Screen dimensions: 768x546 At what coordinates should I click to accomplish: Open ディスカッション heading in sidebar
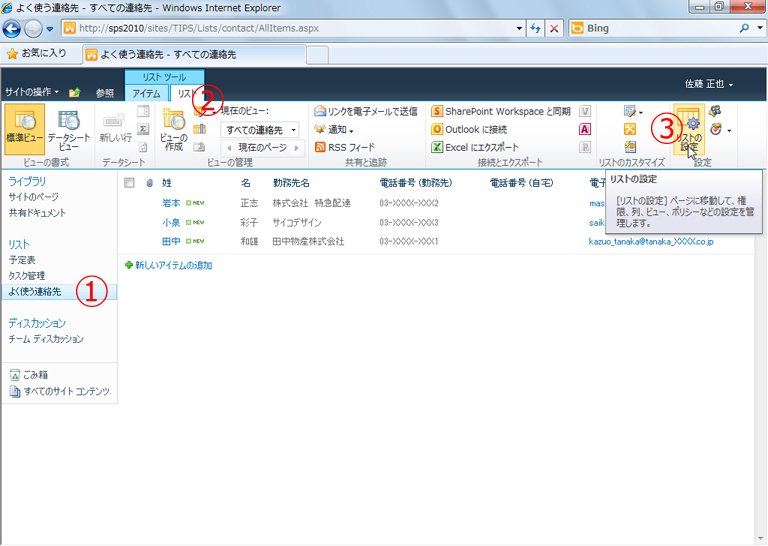pyautogui.click(x=37, y=323)
